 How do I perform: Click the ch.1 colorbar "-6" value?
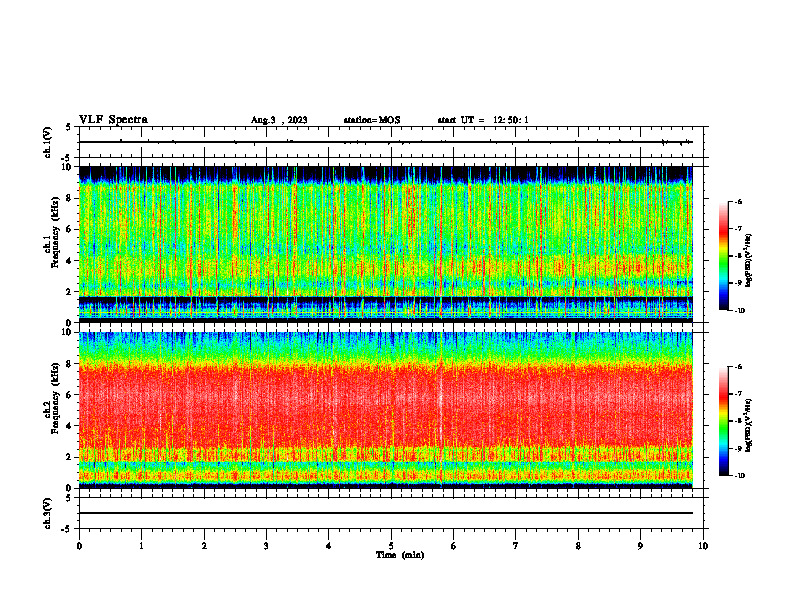[x=738, y=201]
